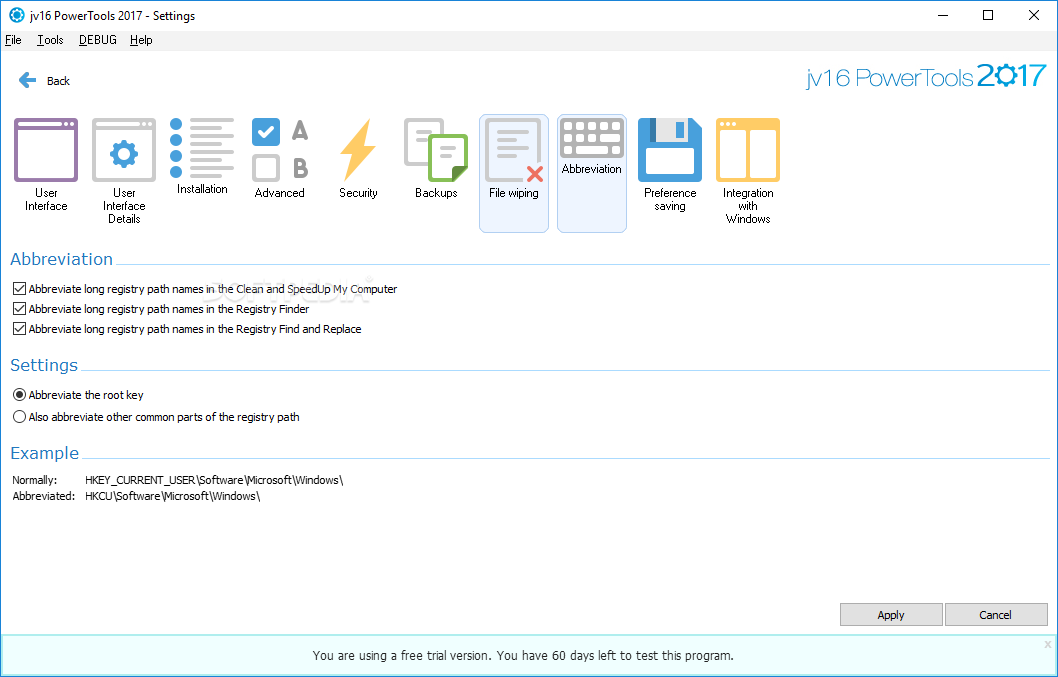Maximize the Settings window

tap(988, 15)
